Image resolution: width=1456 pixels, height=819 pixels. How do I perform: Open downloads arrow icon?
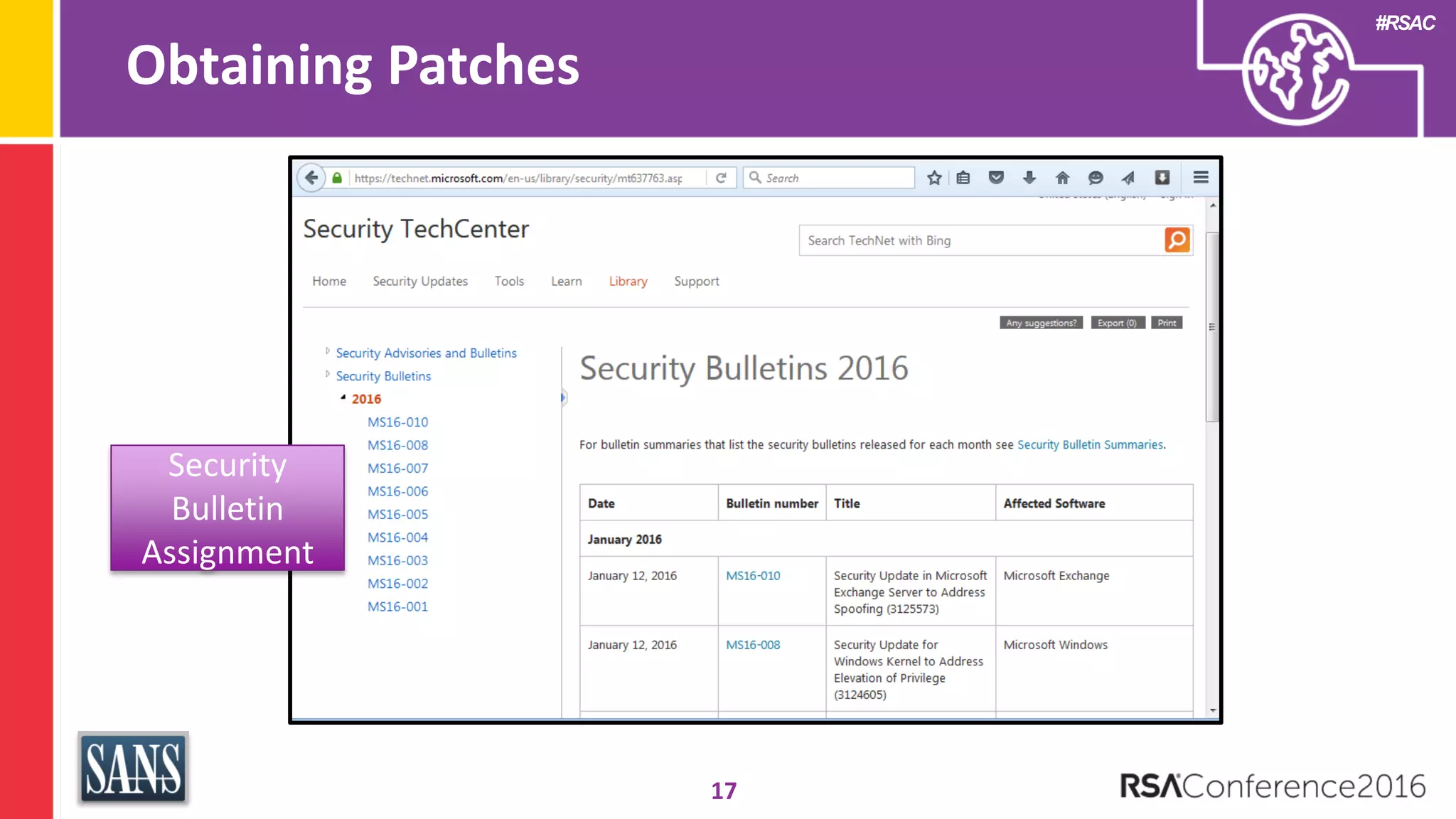click(x=1029, y=178)
